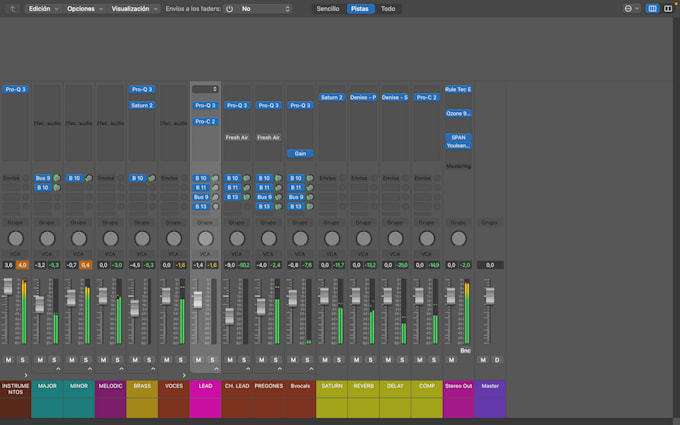Viewport: 680px width, 425px height.
Task: Open the Pro-C 2 plugin on LEAD
Action: (x=205, y=121)
